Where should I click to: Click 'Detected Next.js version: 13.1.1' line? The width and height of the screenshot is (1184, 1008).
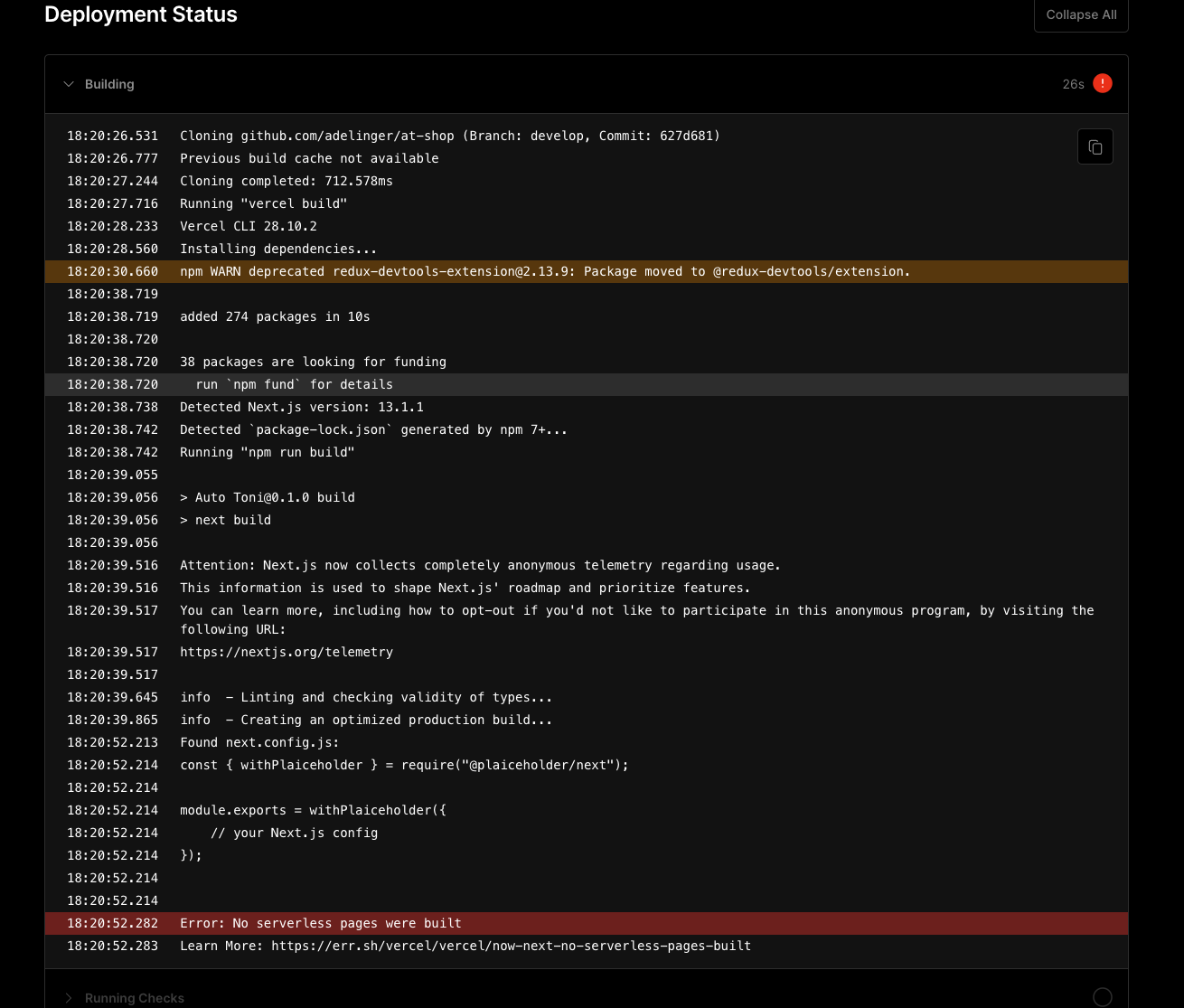point(587,407)
